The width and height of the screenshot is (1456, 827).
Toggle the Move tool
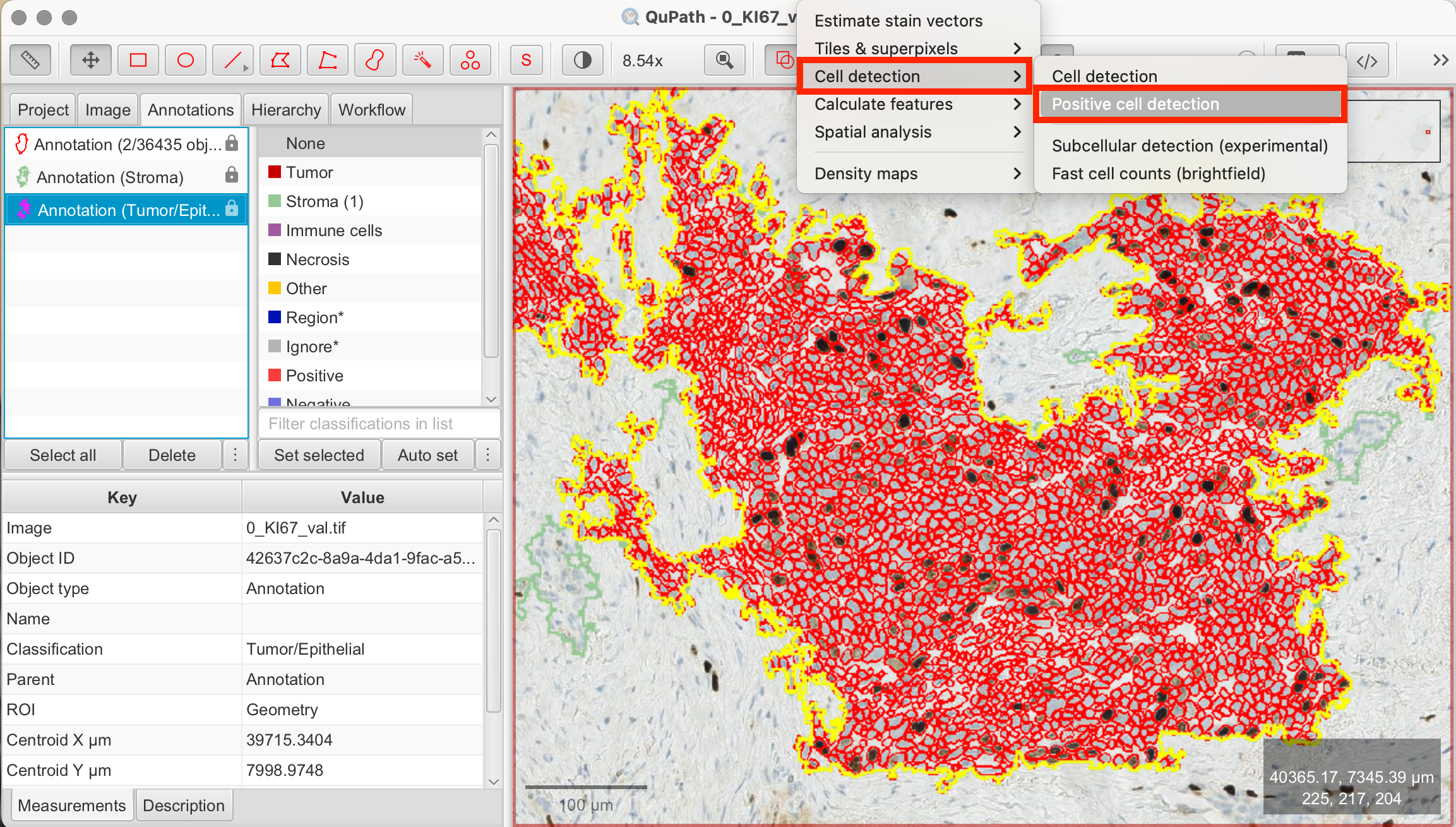[x=91, y=61]
